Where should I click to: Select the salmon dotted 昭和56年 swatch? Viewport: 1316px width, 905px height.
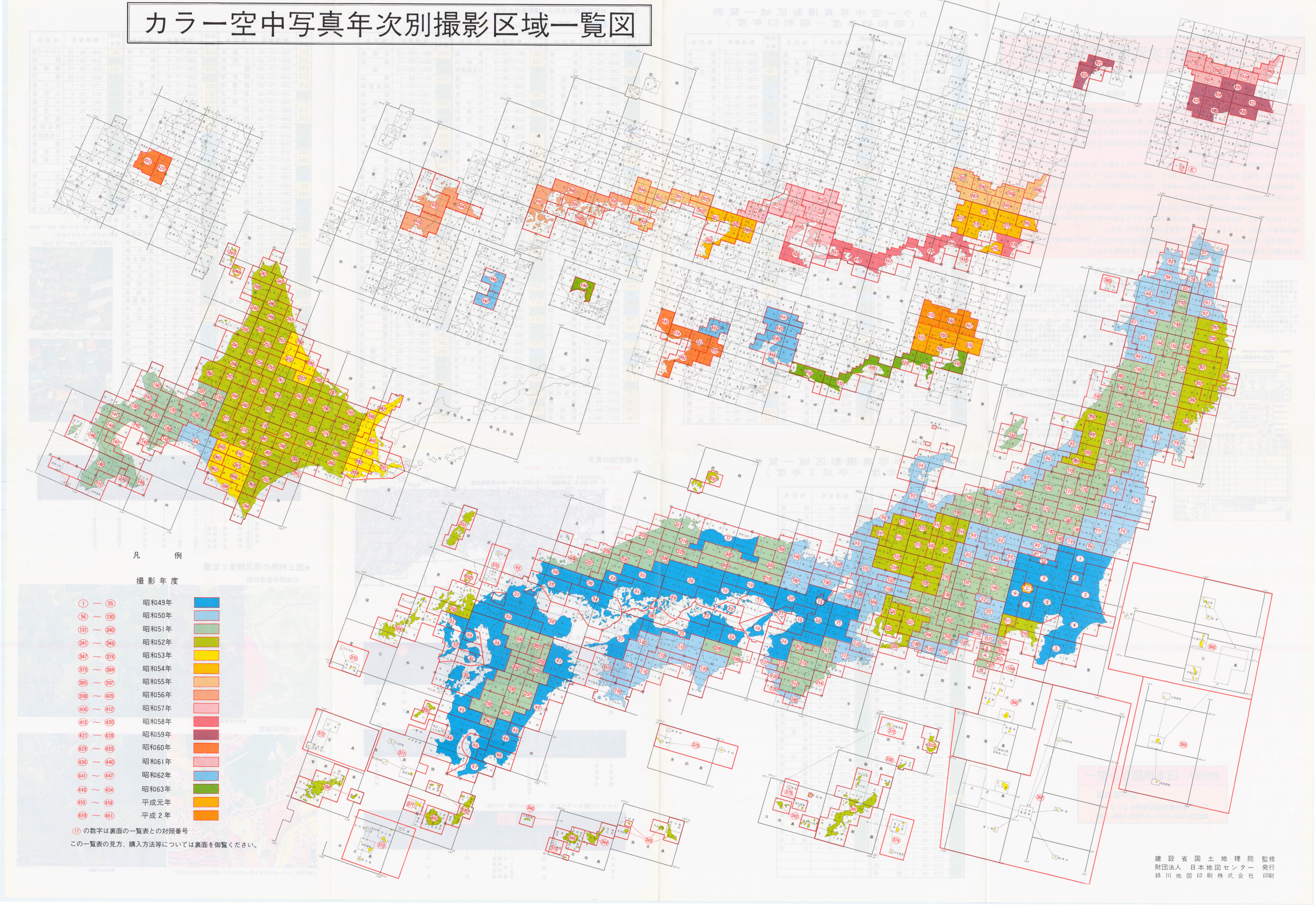pyautogui.click(x=206, y=695)
